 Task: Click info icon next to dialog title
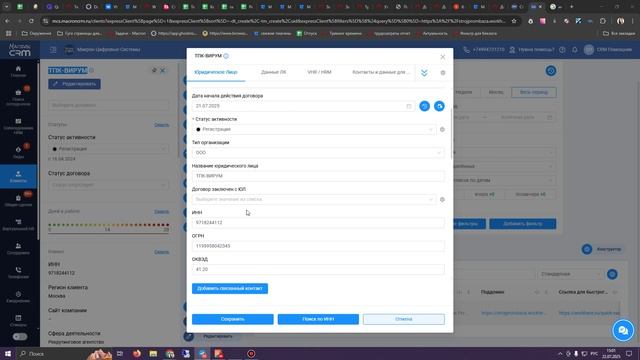point(226,56)
